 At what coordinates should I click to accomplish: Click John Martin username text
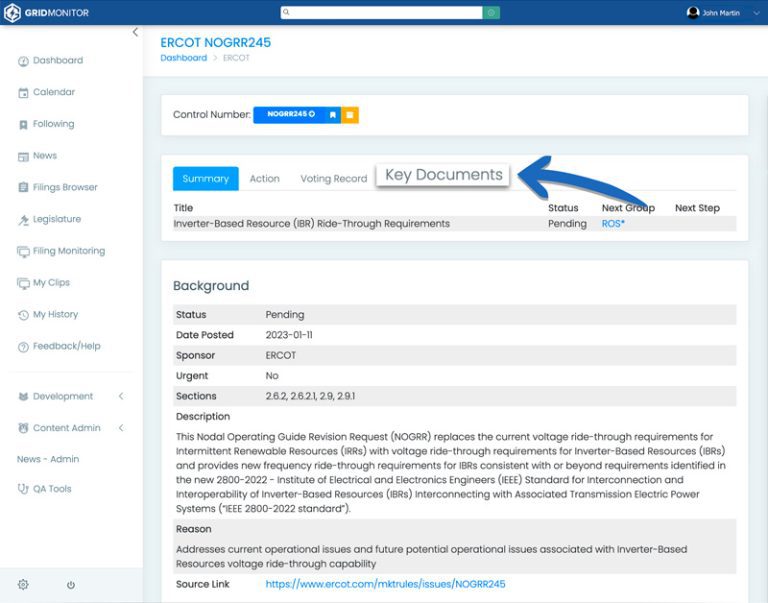[x=721, y=13]
